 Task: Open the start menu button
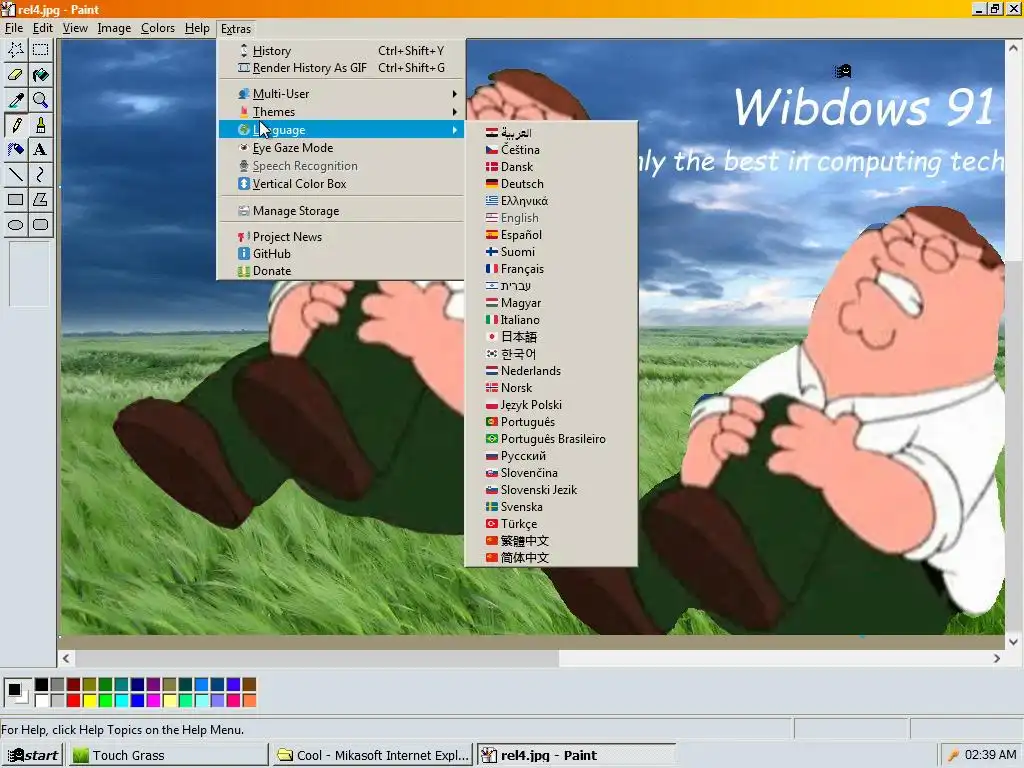tap(33, 756)
